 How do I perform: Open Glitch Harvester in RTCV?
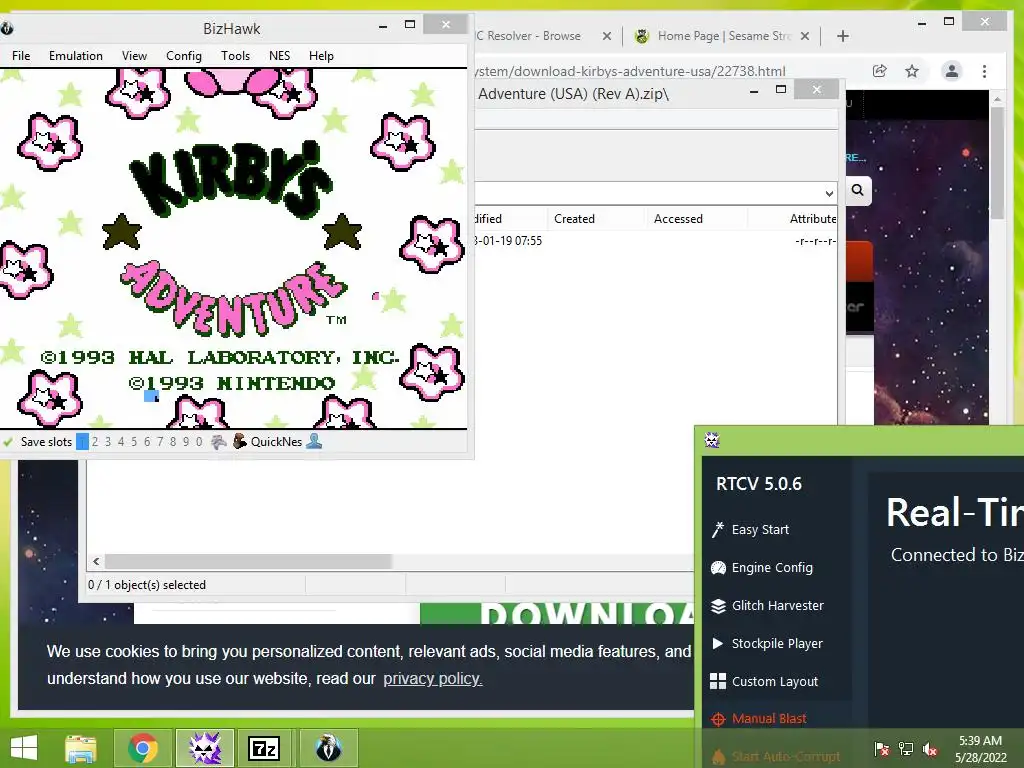click(778, 605)
